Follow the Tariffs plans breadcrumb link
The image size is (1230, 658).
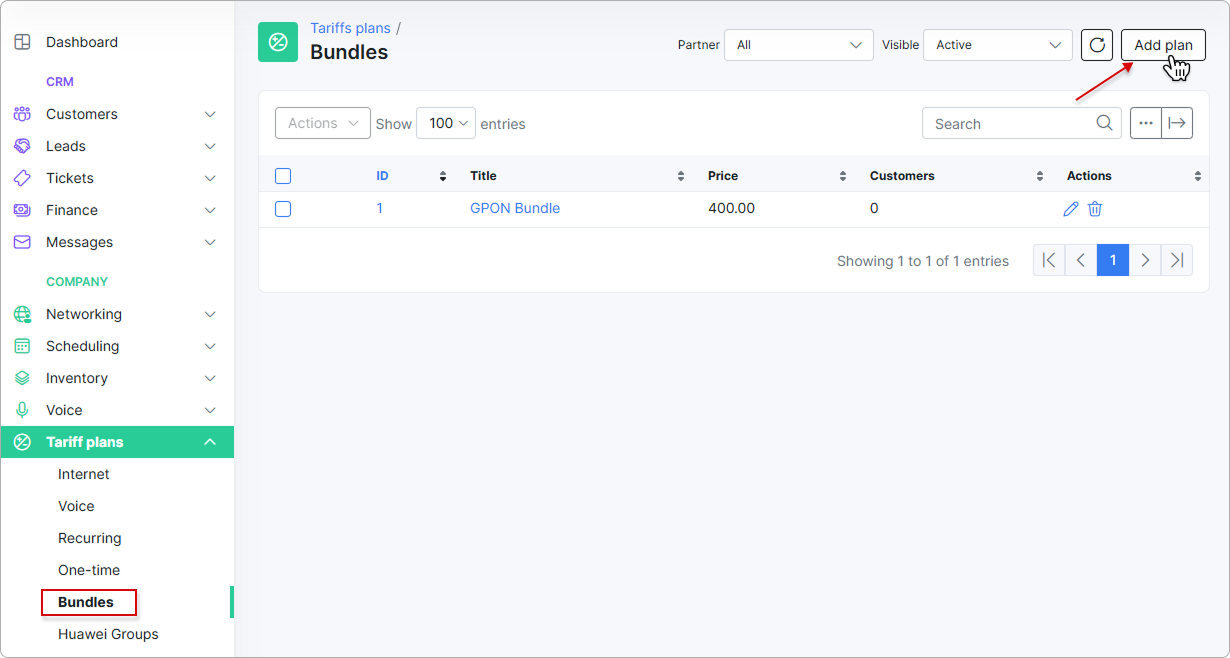[350, 28]
